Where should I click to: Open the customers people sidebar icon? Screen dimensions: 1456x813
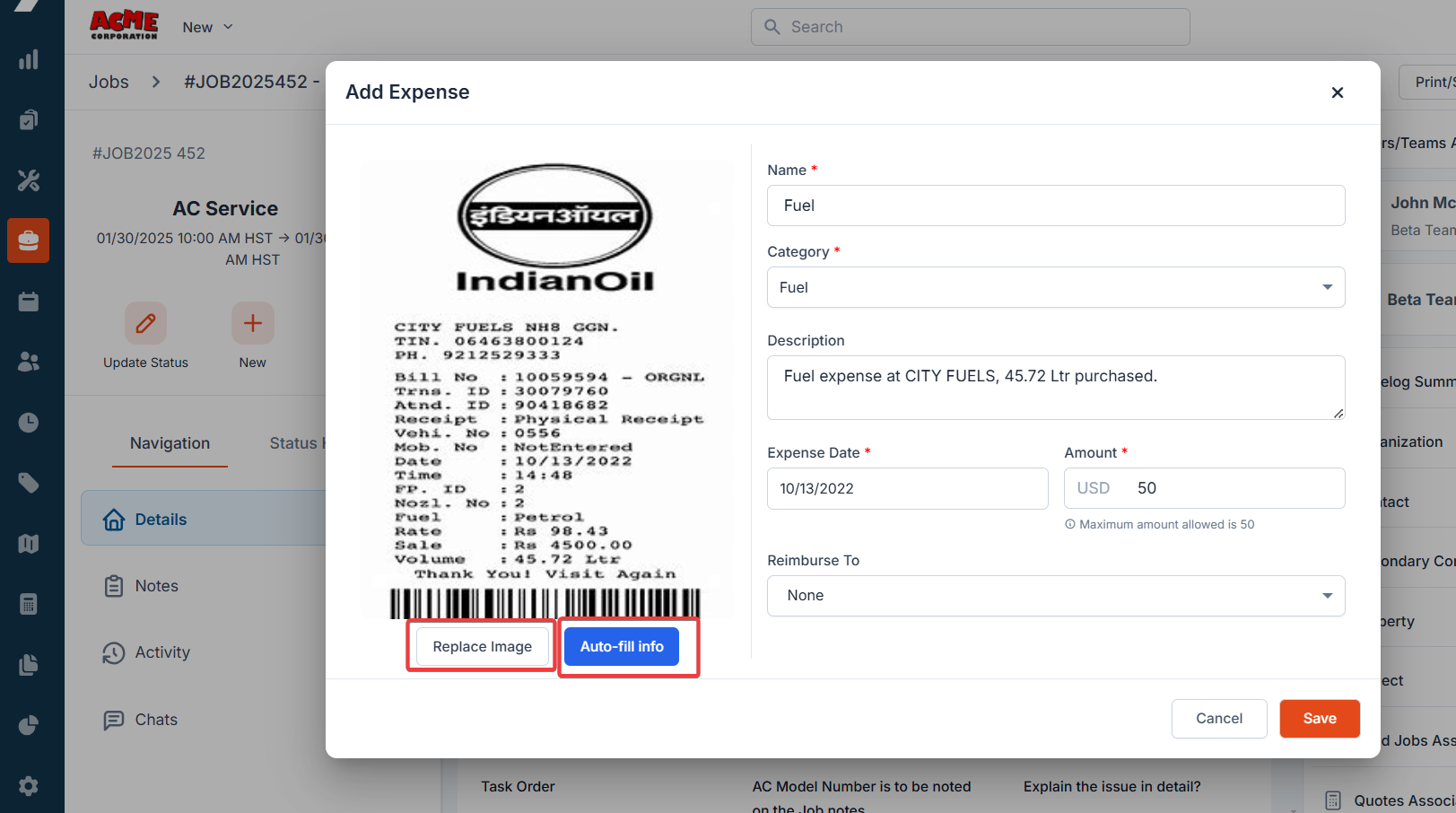coord(29,362)
